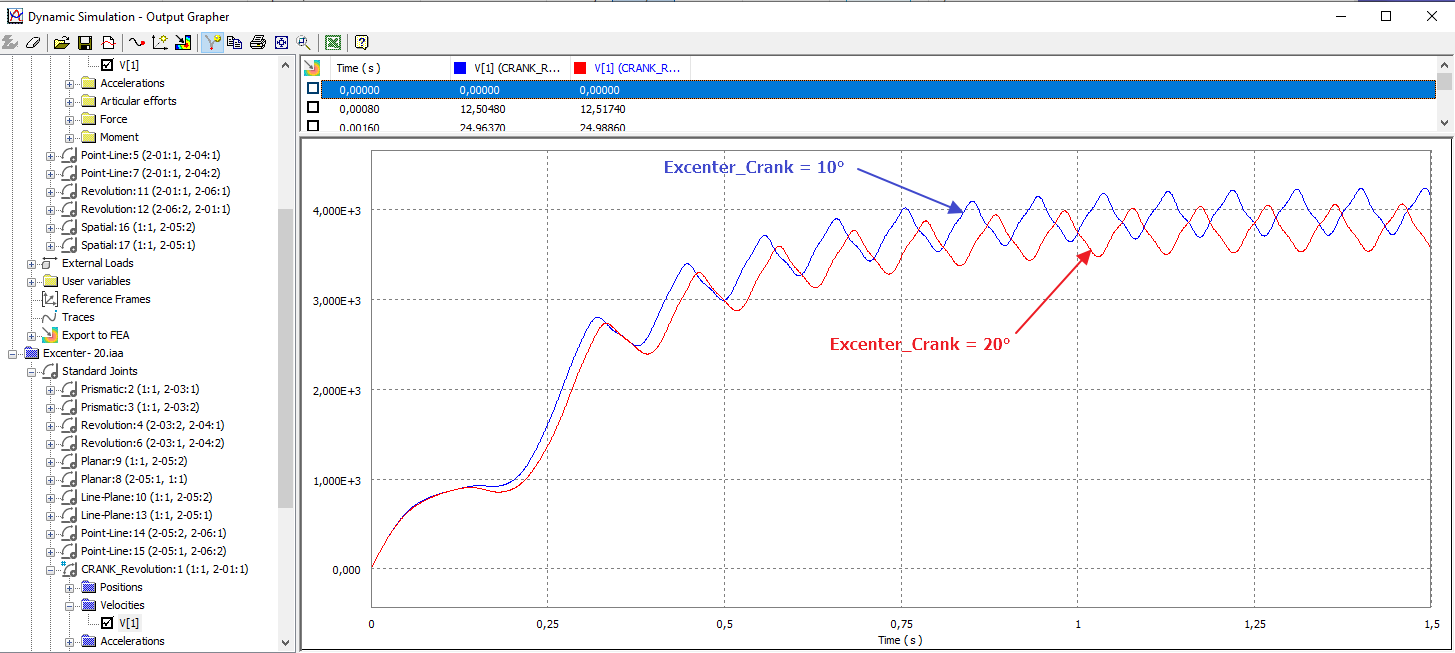Image resolution: width=1455 pixels, height=653 pixels.
Task: Click the import curve document icon
Action: [108, 43]
